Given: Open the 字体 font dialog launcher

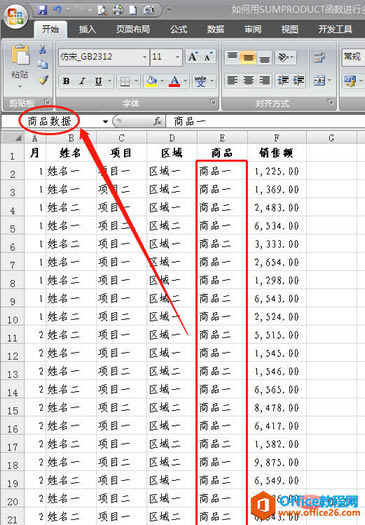Looking at the screenshot, I should pyautogui.click(x=213, y=101).
